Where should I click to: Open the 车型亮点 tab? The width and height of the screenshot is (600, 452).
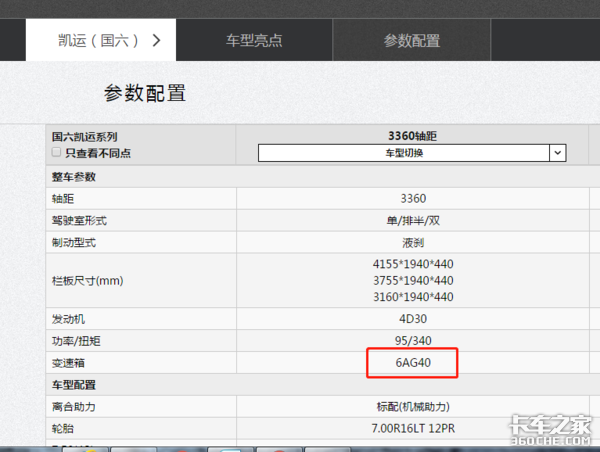253,41
